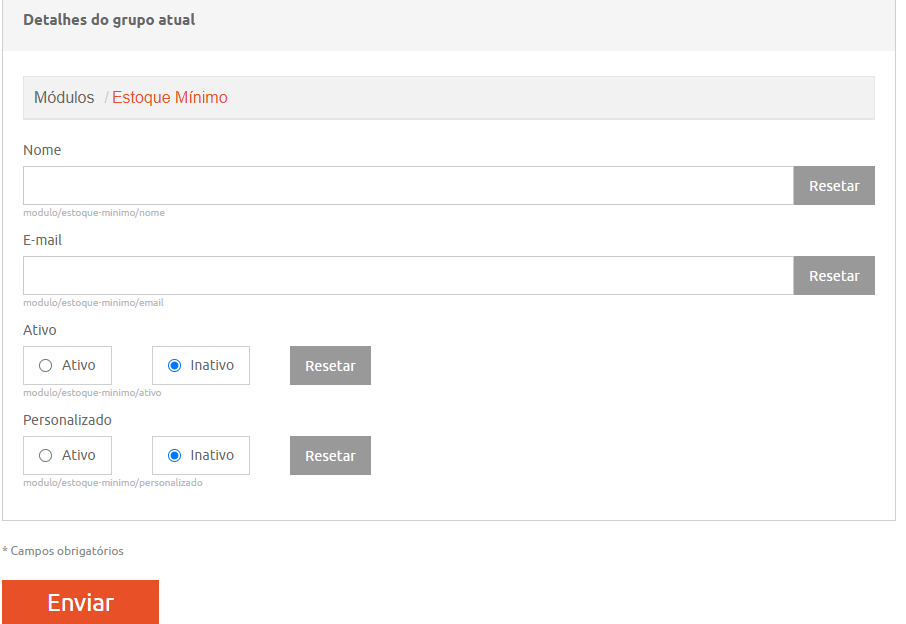Screen dimensions: 906x624
Task: Open Módulos breadcrumb link
Action: (x=64, y=97)
